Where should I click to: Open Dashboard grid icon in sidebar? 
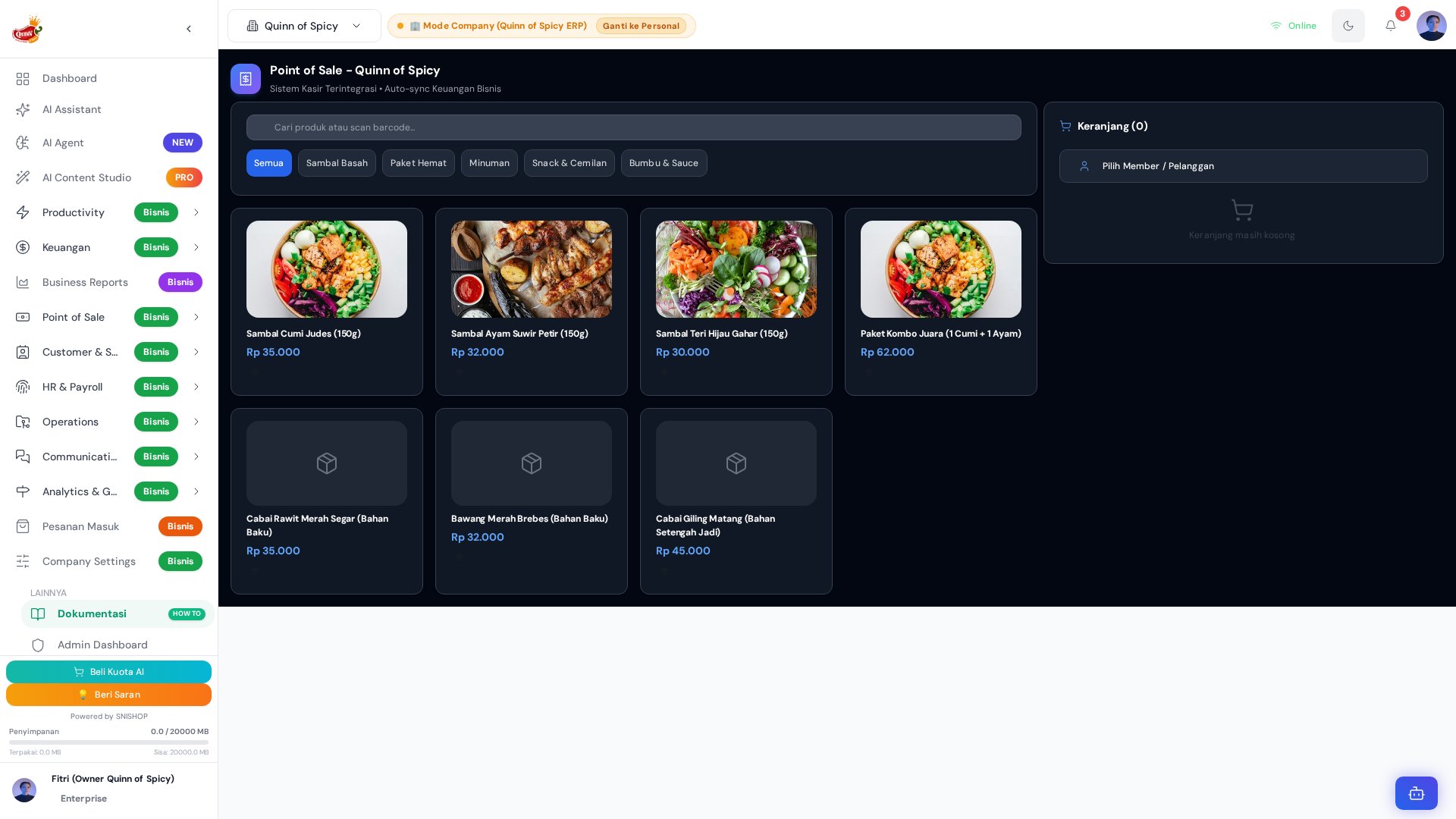click(23, 79)
